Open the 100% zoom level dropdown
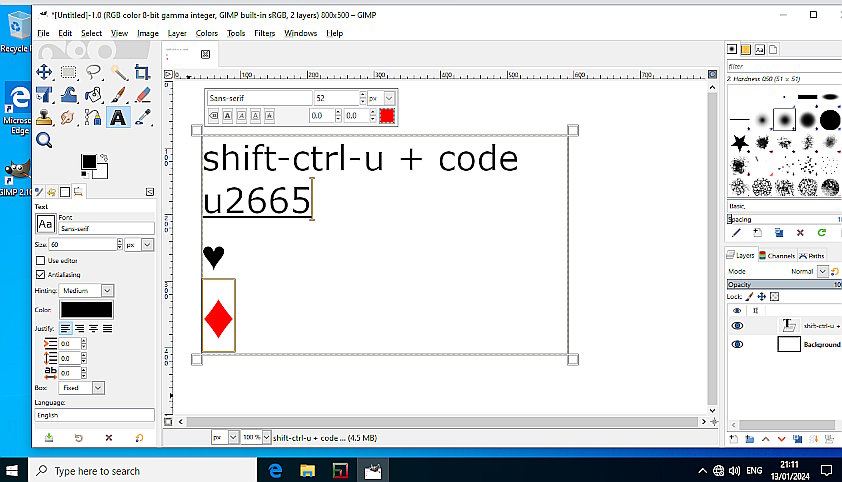Image resolution: width=842 pixels, height=482 pixels. (x=266, y=437)
